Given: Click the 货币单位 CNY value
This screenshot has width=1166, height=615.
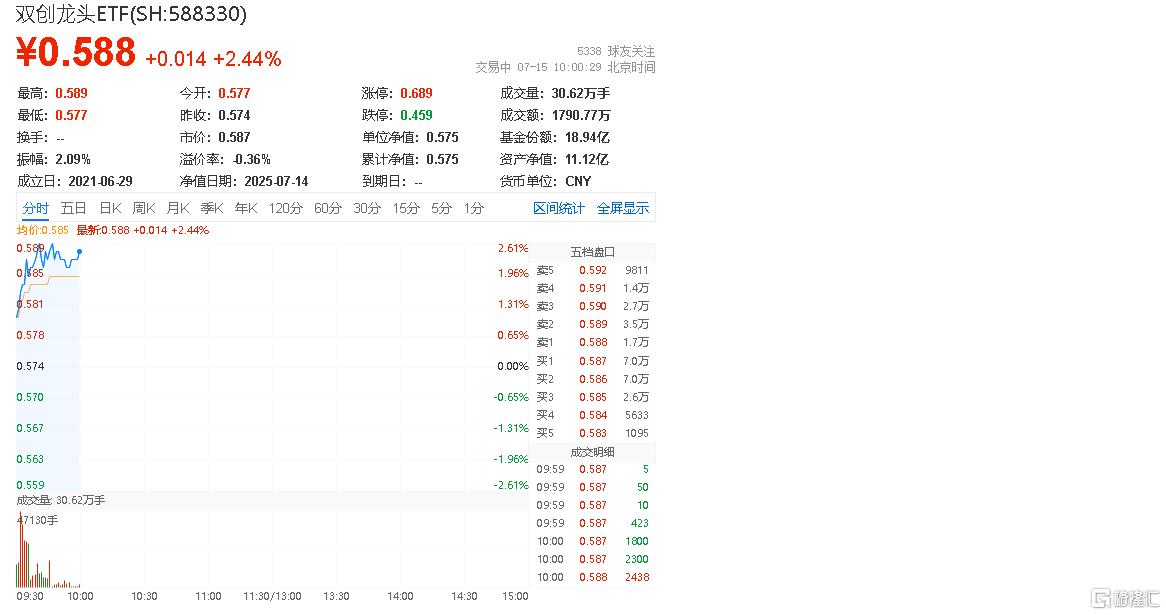Looking at the screenshot, I should 578,181.
